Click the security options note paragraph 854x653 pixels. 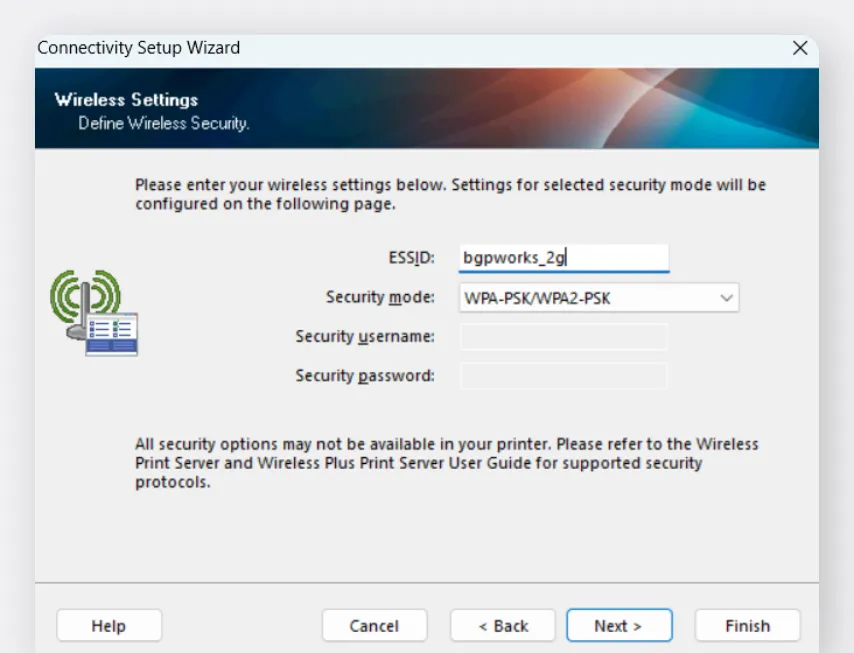(x=446, y=463)
